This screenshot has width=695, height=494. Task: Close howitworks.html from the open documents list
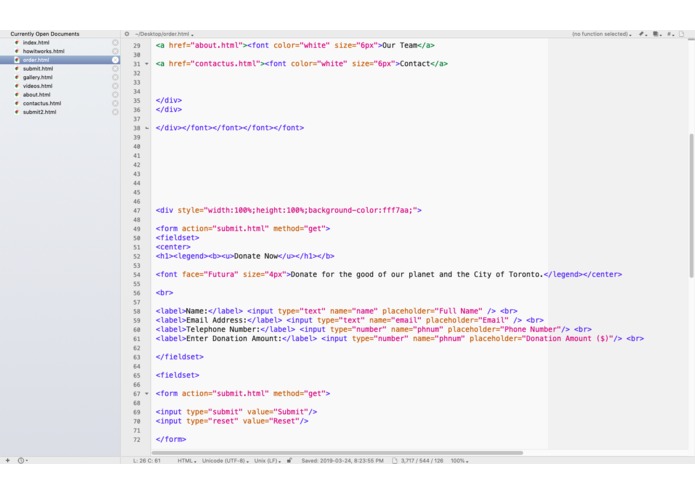coord(115,51)
